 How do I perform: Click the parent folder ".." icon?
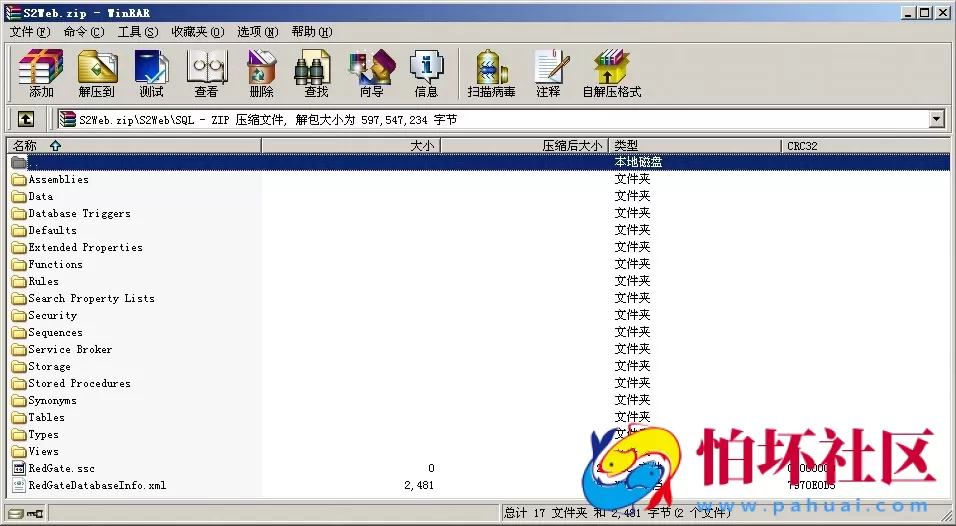tap(19, 162)
